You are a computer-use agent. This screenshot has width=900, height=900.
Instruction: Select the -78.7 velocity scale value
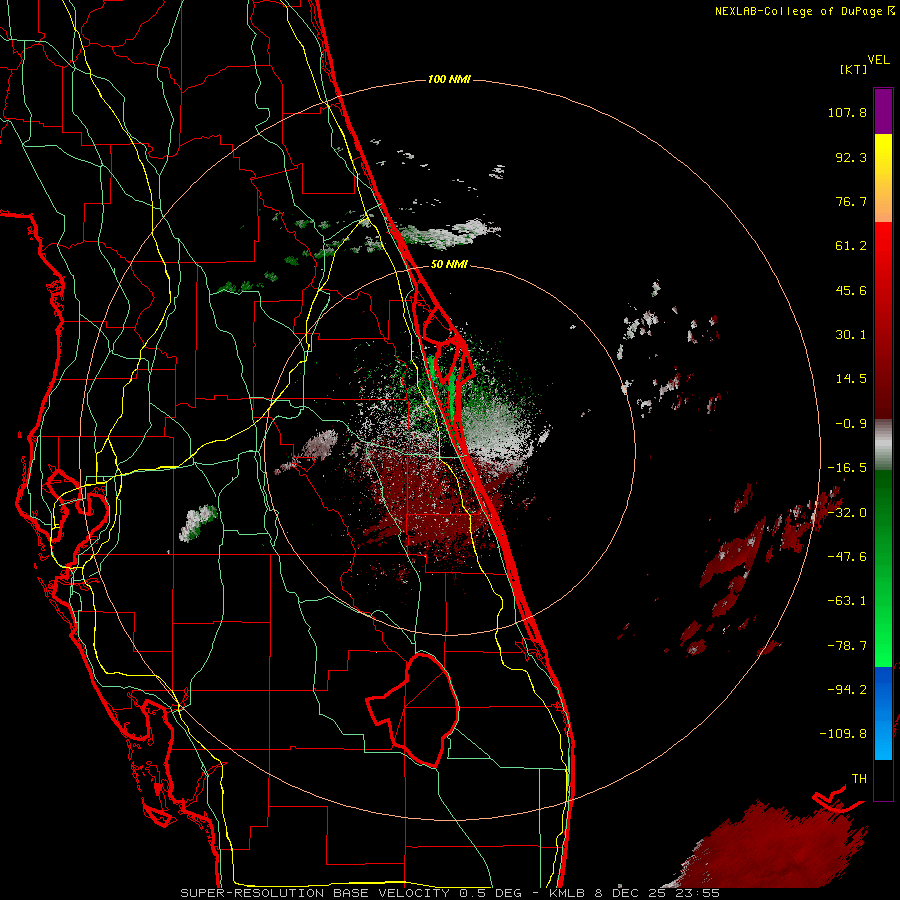point(847,646)
